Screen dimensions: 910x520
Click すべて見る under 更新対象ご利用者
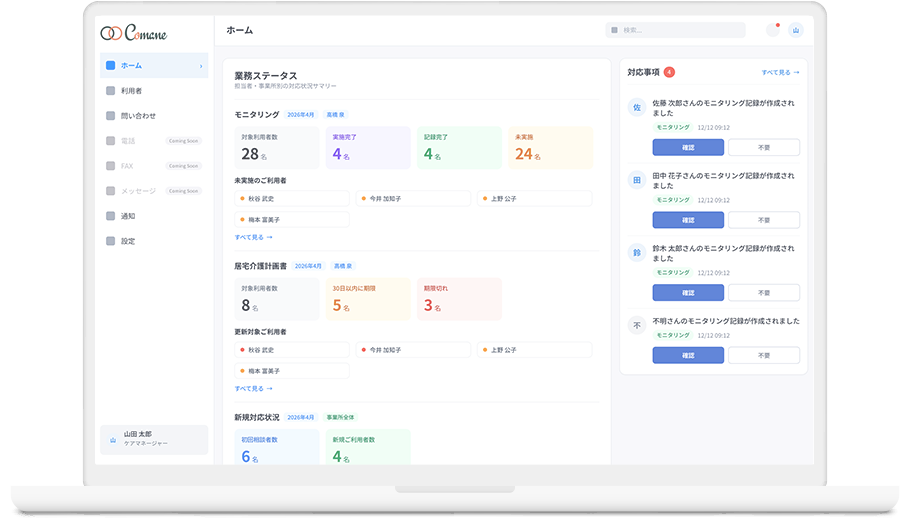click(254, 389)
